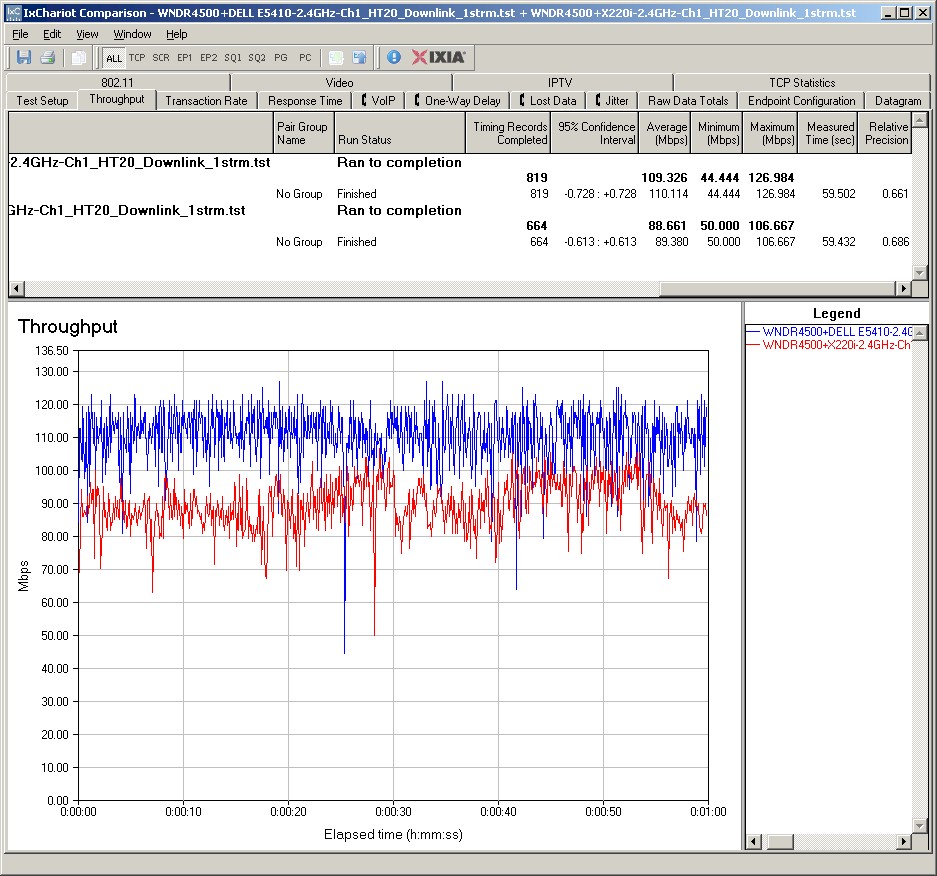This screenshot has width=937, height=876.
Task: Click the Average (Mbps) column header
Action: point(665,133)
